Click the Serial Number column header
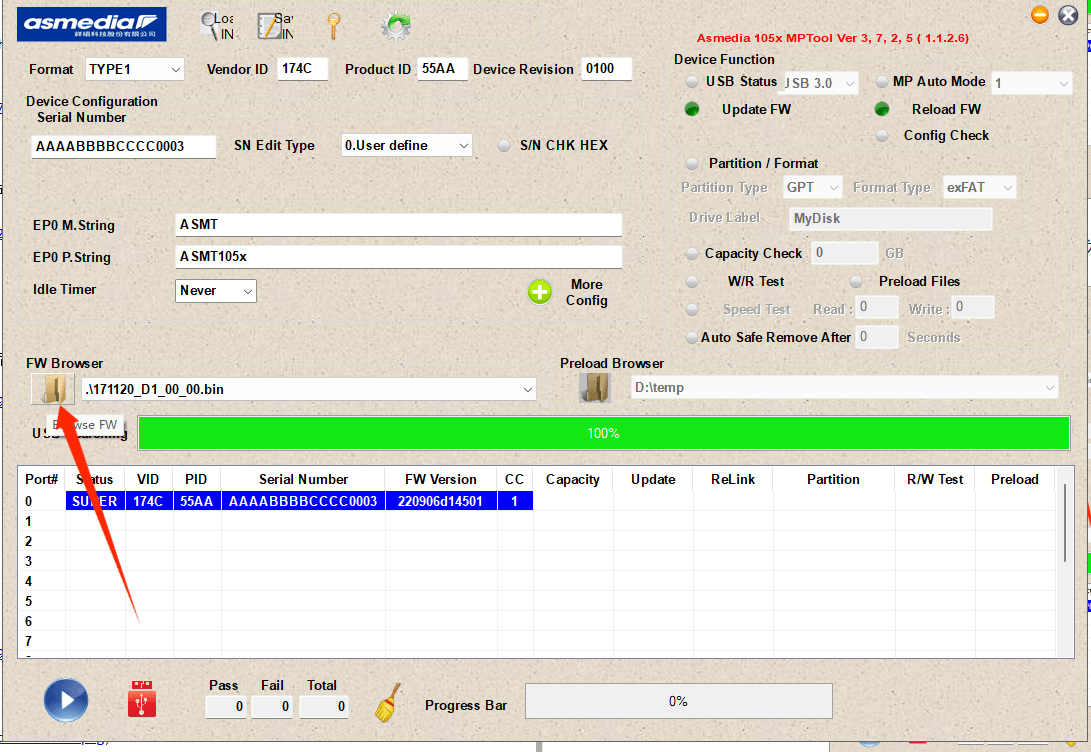 (x=303, y=479)
